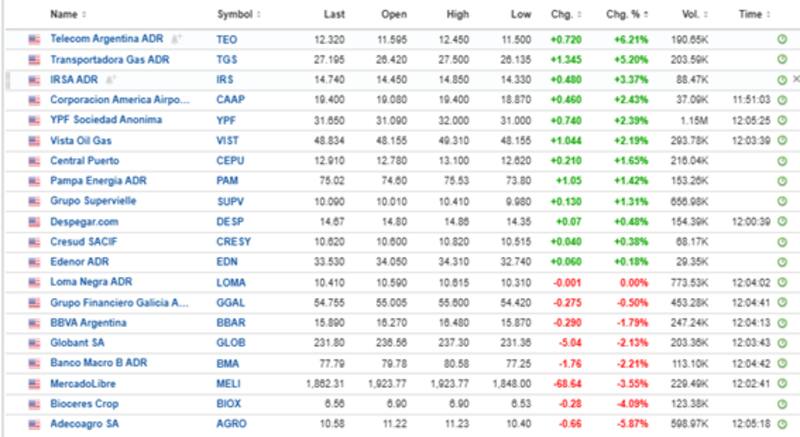Click the clock icon in Central Puerto row
This screenshot has height=437, width=800.
point(781,160)
